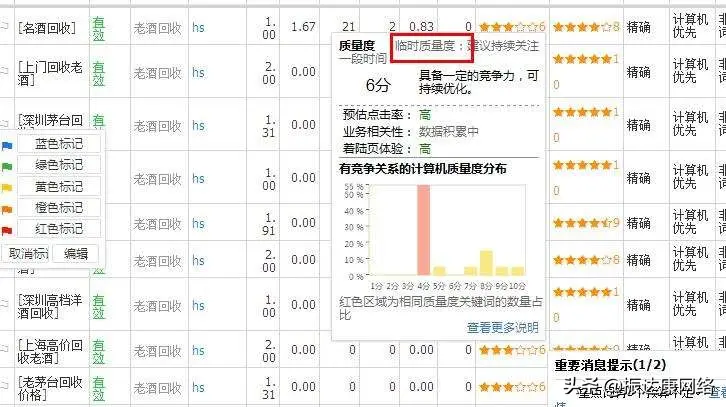726x407 pixels.
Task: Click the flag icon beside [老茅台回收价格]
Action: pos(5,385)
